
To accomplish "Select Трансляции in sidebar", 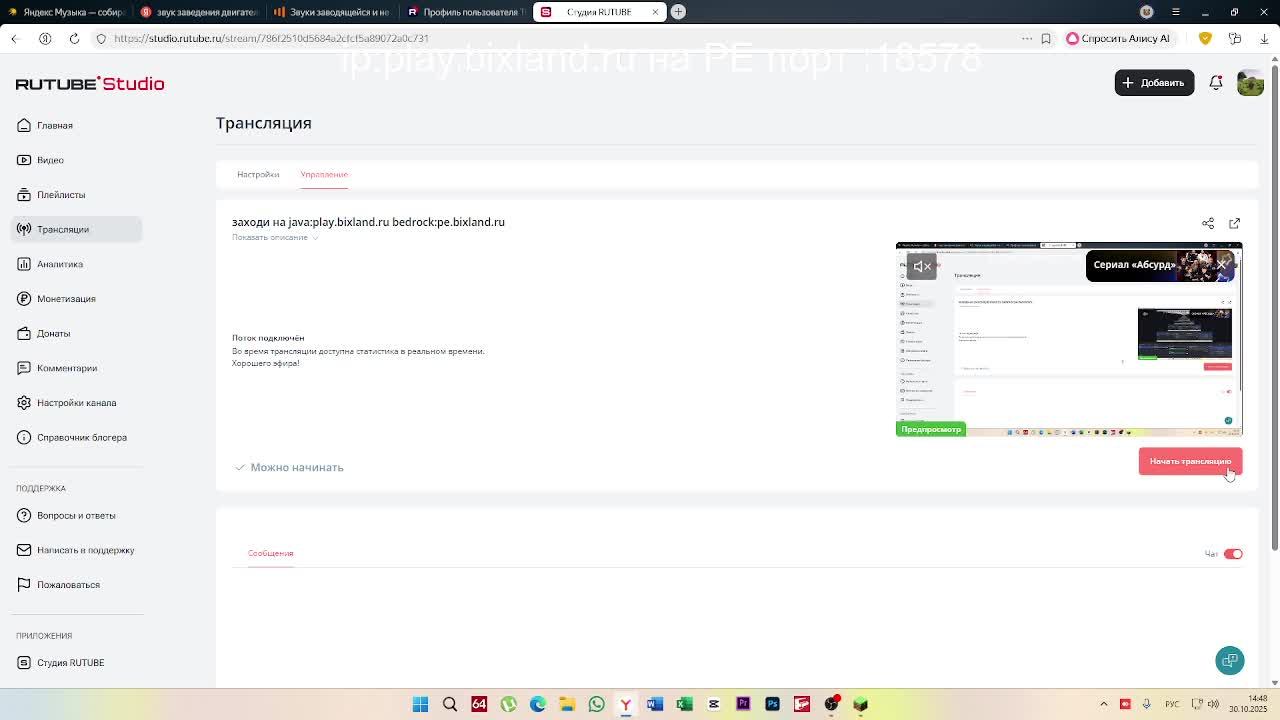I will pyautogui.click(x=77, y=229).
